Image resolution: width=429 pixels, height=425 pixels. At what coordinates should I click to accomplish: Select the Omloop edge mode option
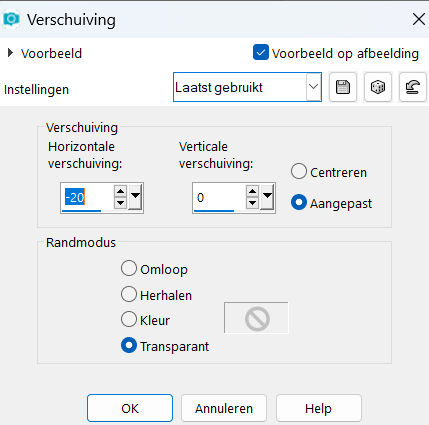129,268
